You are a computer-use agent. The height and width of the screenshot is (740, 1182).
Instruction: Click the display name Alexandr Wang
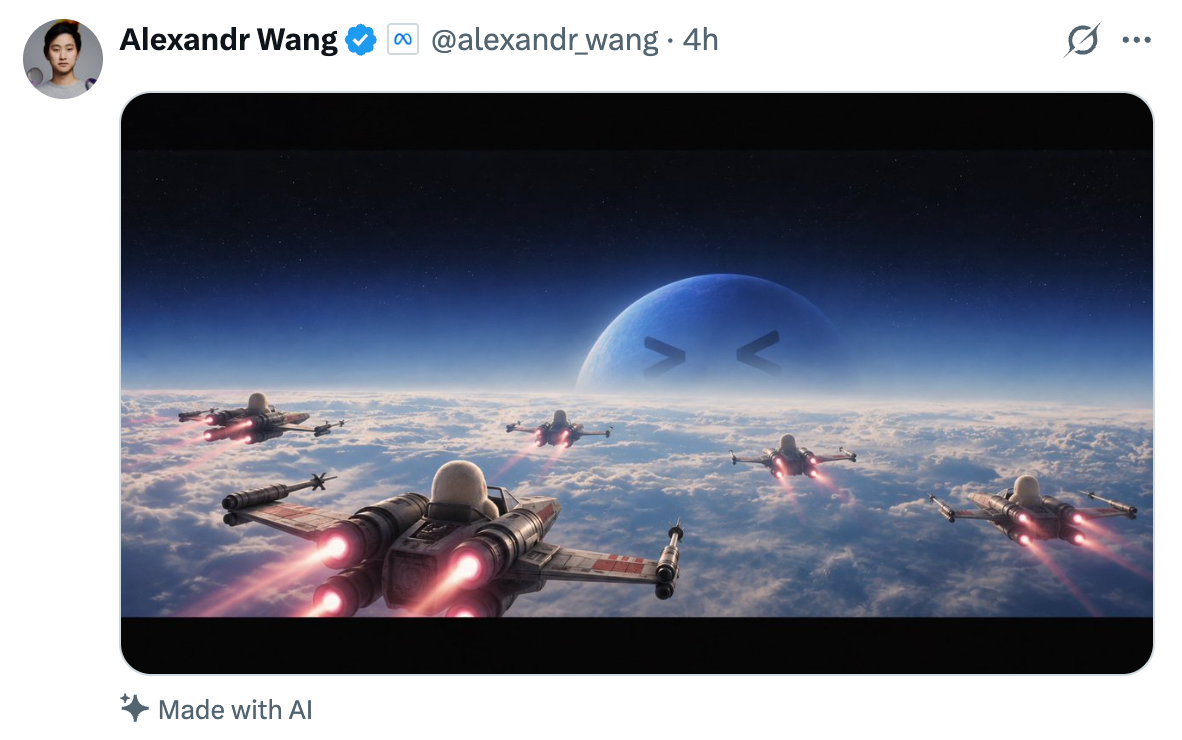coord(228,40)
